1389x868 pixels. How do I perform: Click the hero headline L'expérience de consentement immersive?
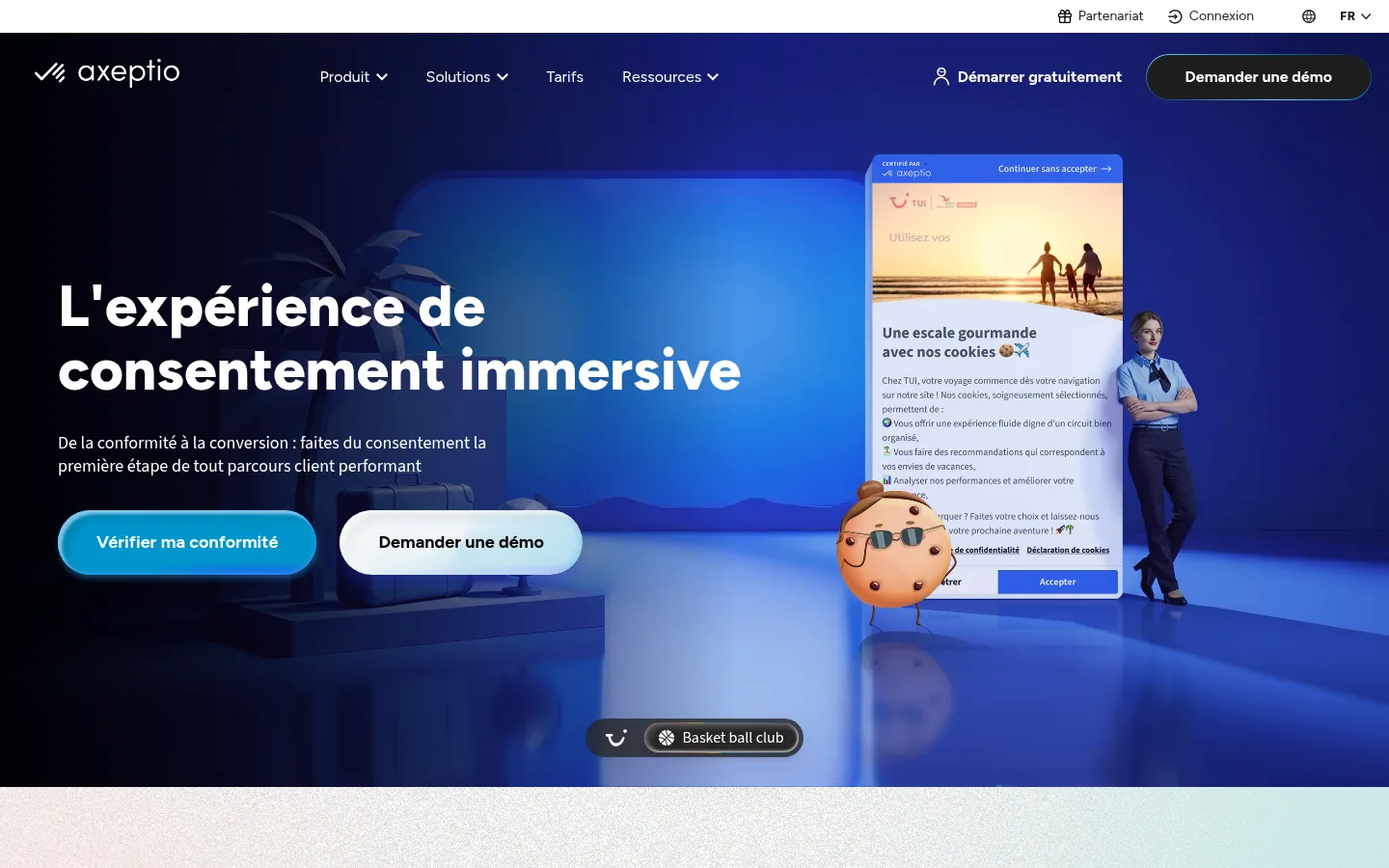[399, 338]
